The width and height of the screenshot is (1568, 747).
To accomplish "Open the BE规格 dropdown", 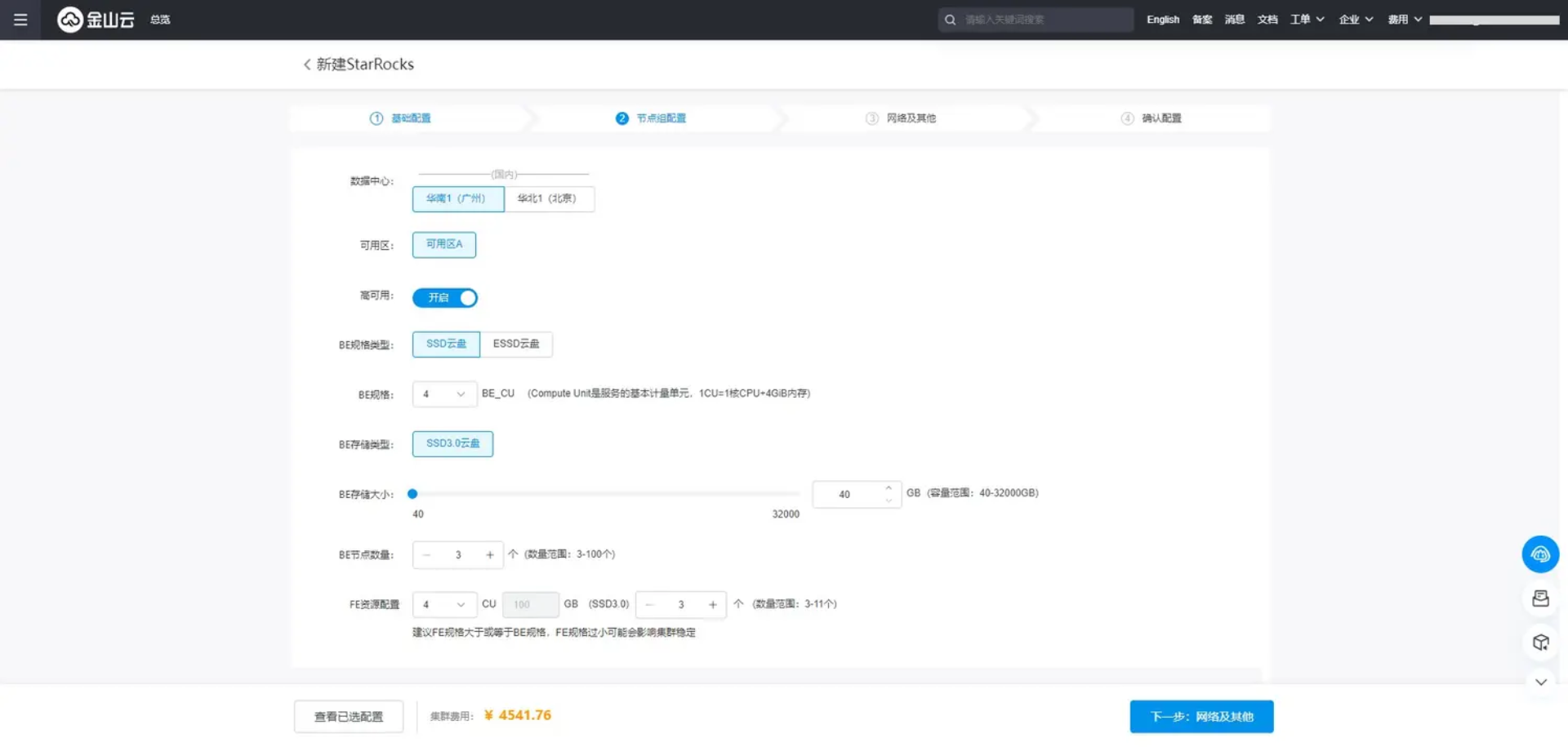I will [443, 394].
